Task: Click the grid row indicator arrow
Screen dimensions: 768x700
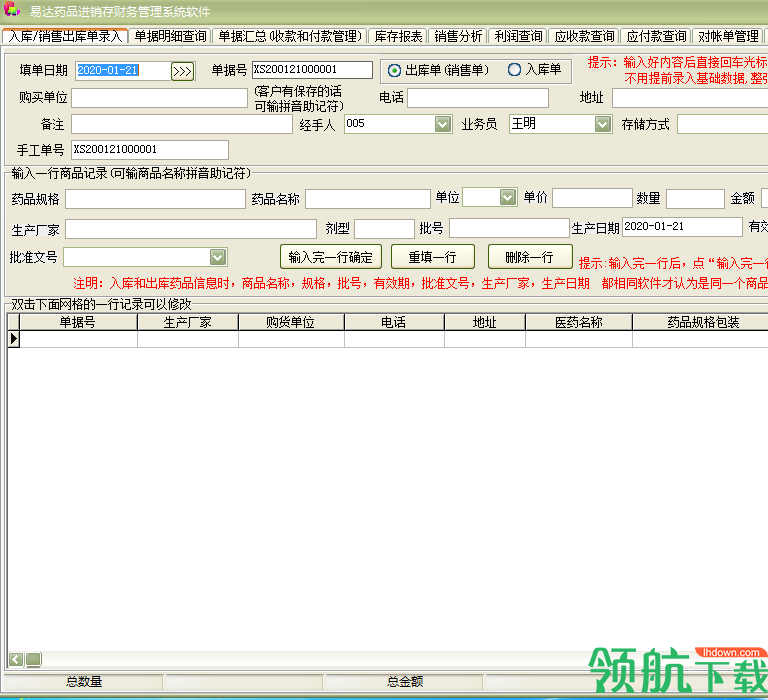Action: pyautogui.click(x=14, y=339)
